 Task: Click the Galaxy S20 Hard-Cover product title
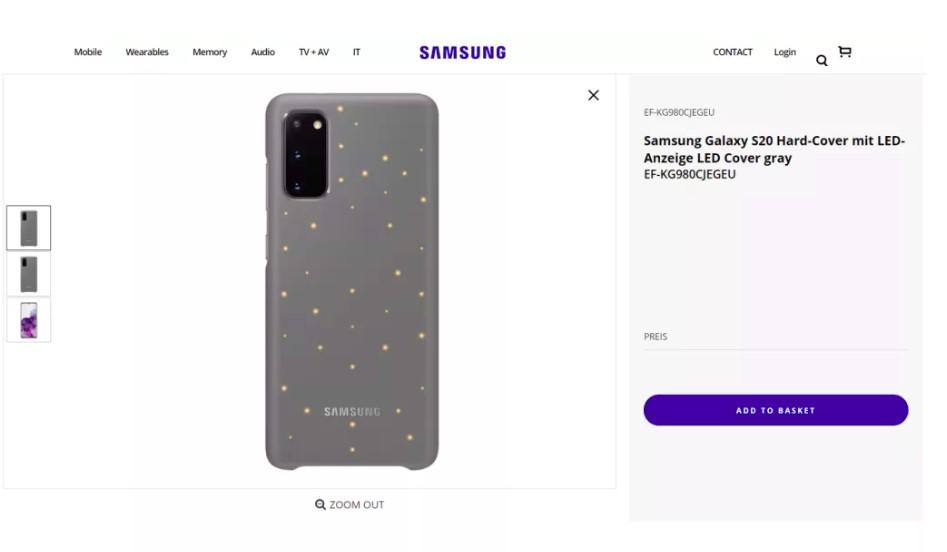pyautogui.click(x=774, y=149)
